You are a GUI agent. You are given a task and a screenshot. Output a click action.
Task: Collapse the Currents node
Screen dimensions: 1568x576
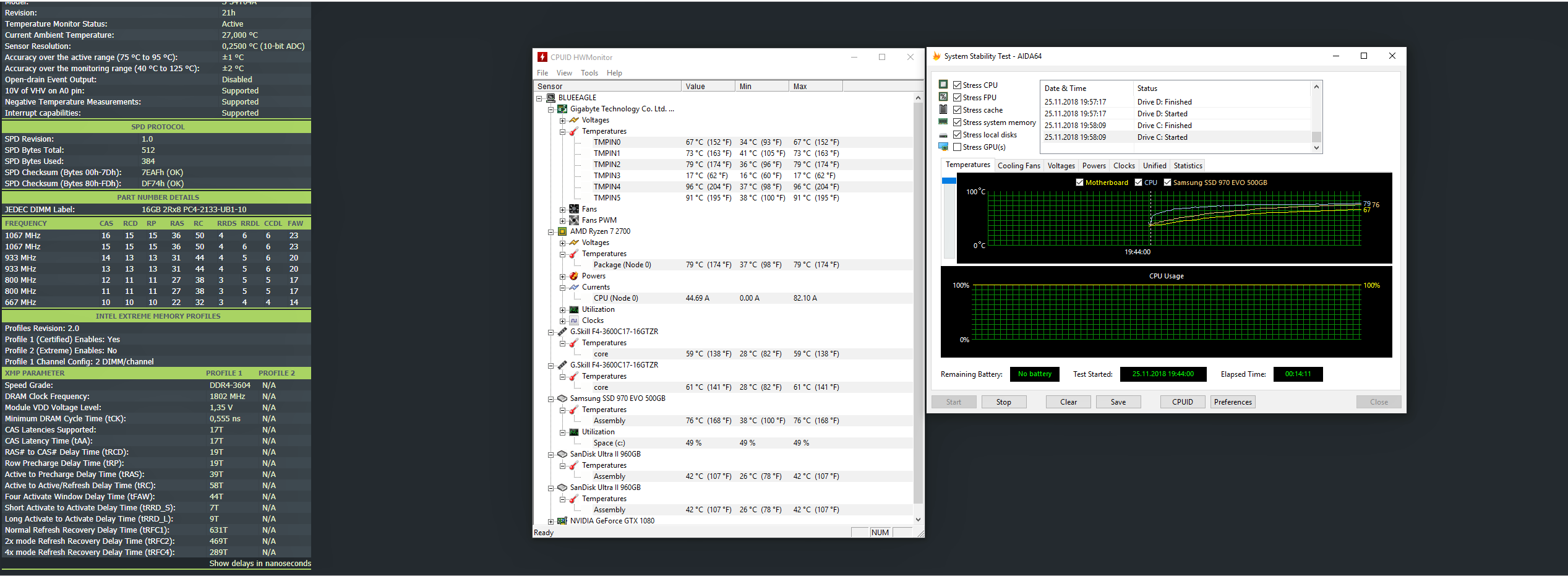[563, 288]
